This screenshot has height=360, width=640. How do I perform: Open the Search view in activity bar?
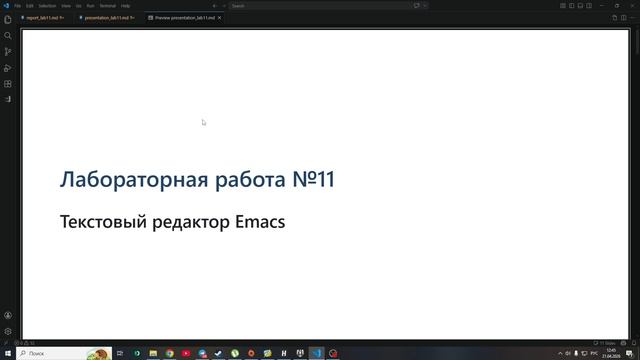[x=8, y=36]
